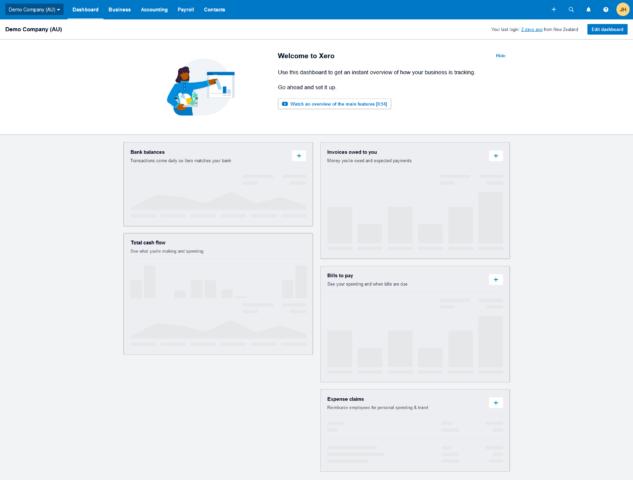Screen dimensions: 633x480
Task: Open the Business menu
Action: pyautogui.click(x=119, y=10)
